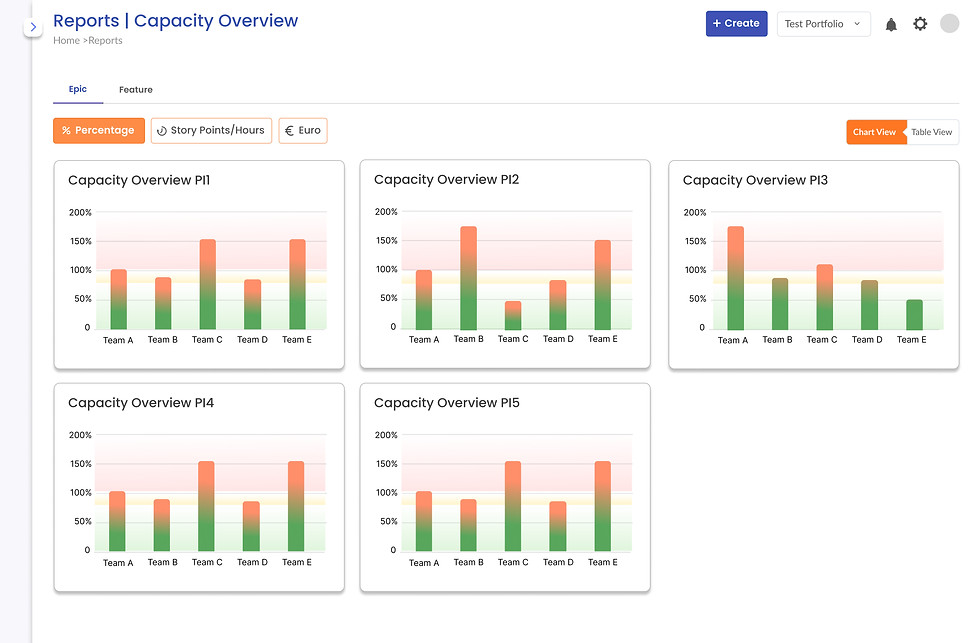Click Team B bar in PI2 chart
This screenshot has width=980, height=643.
point(468,278)
